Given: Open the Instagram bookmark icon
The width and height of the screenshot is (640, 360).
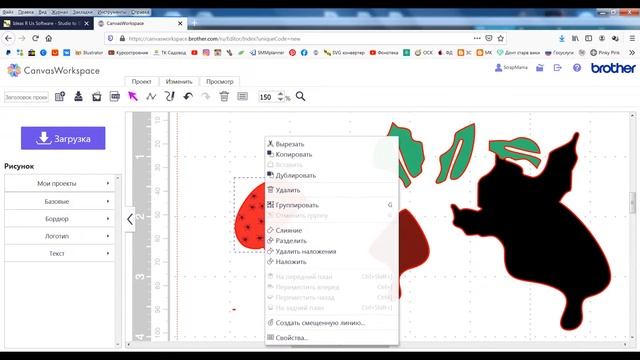Looking at the screenshot, I should coord(206,53).
